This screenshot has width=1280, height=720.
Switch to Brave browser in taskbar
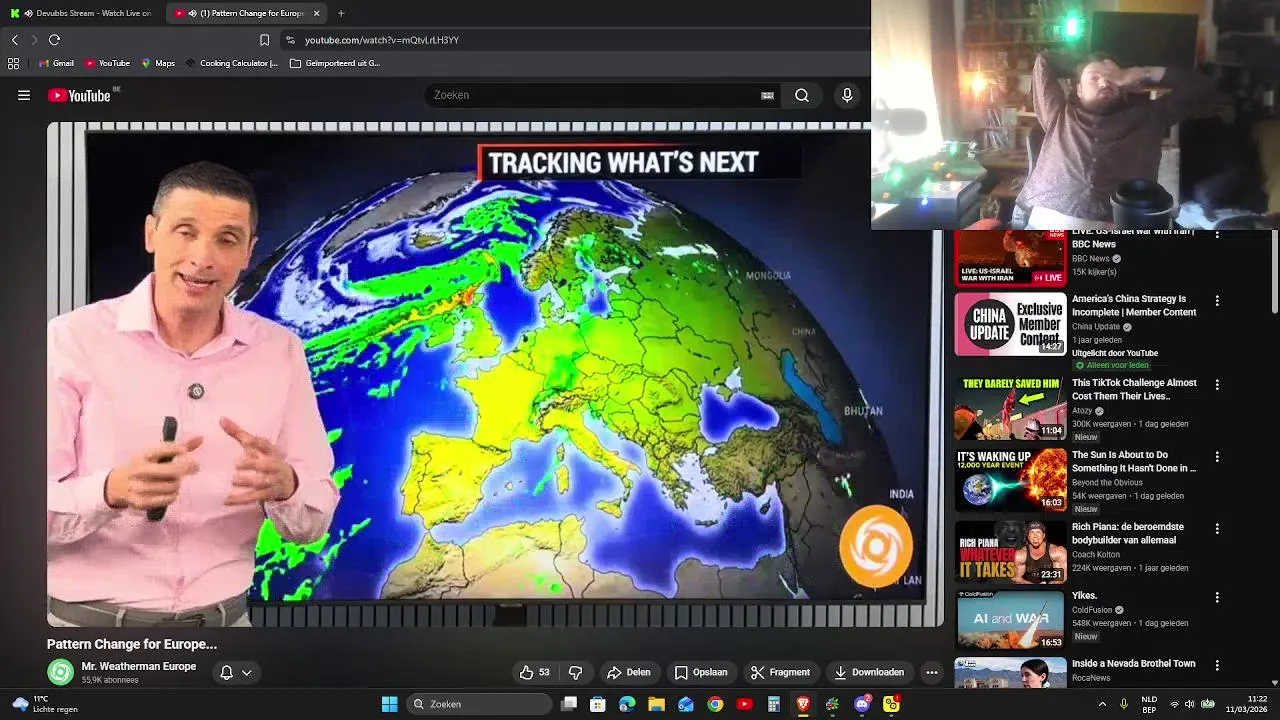pos(803,704)
